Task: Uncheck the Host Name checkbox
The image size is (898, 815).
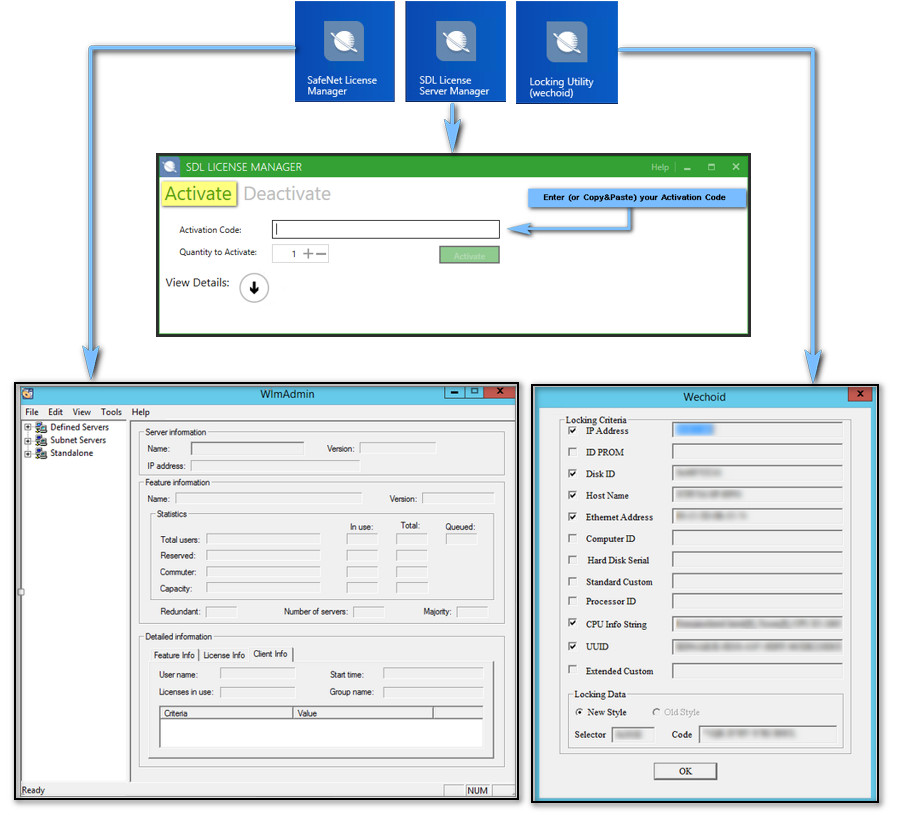Action: coord(572,495)
